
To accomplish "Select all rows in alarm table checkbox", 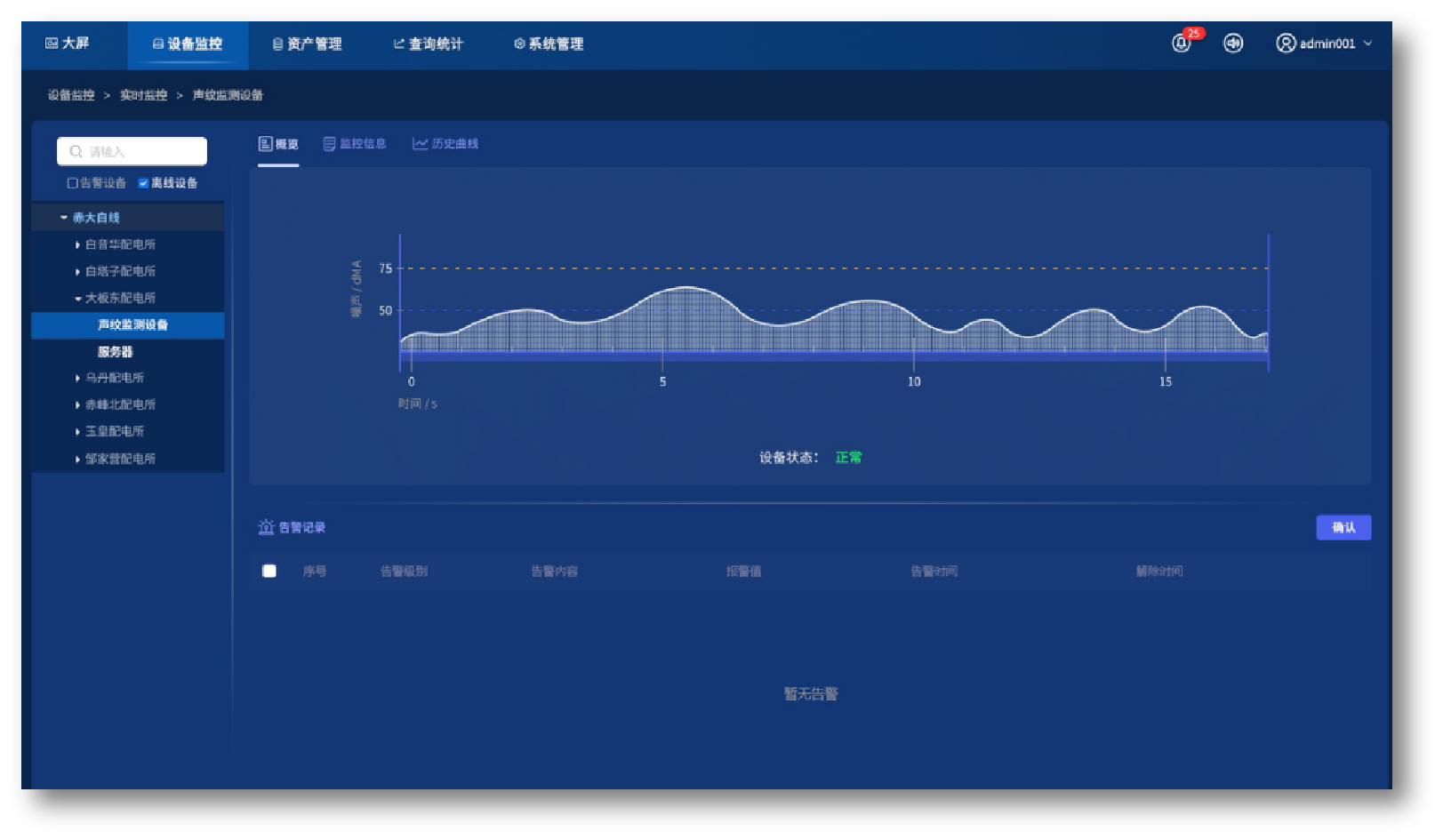I will 269,571.
